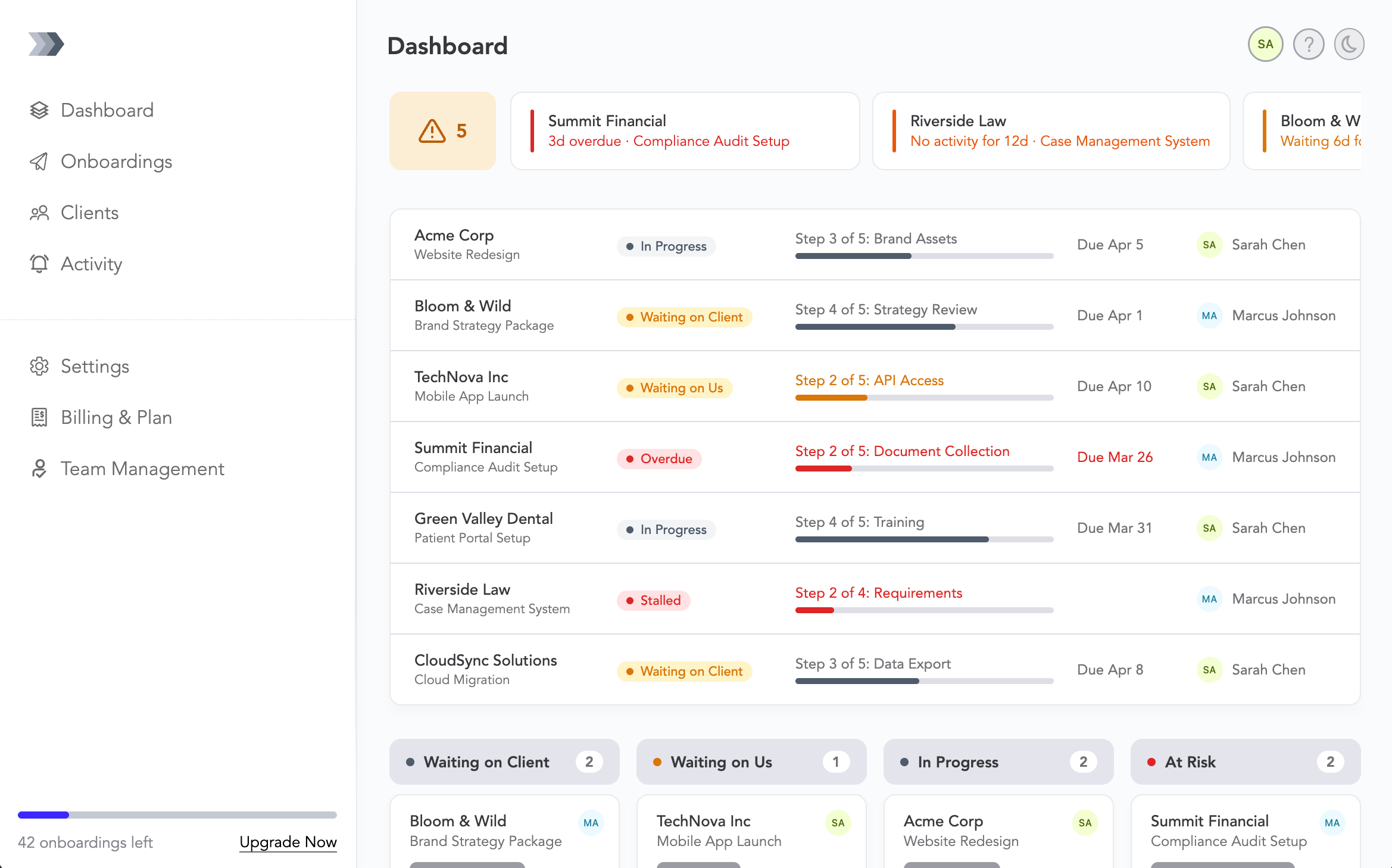The height and width of the screenshot is (868, 1392).
Task: Open the SA account avatar menu
Action: click(1265, 43)
